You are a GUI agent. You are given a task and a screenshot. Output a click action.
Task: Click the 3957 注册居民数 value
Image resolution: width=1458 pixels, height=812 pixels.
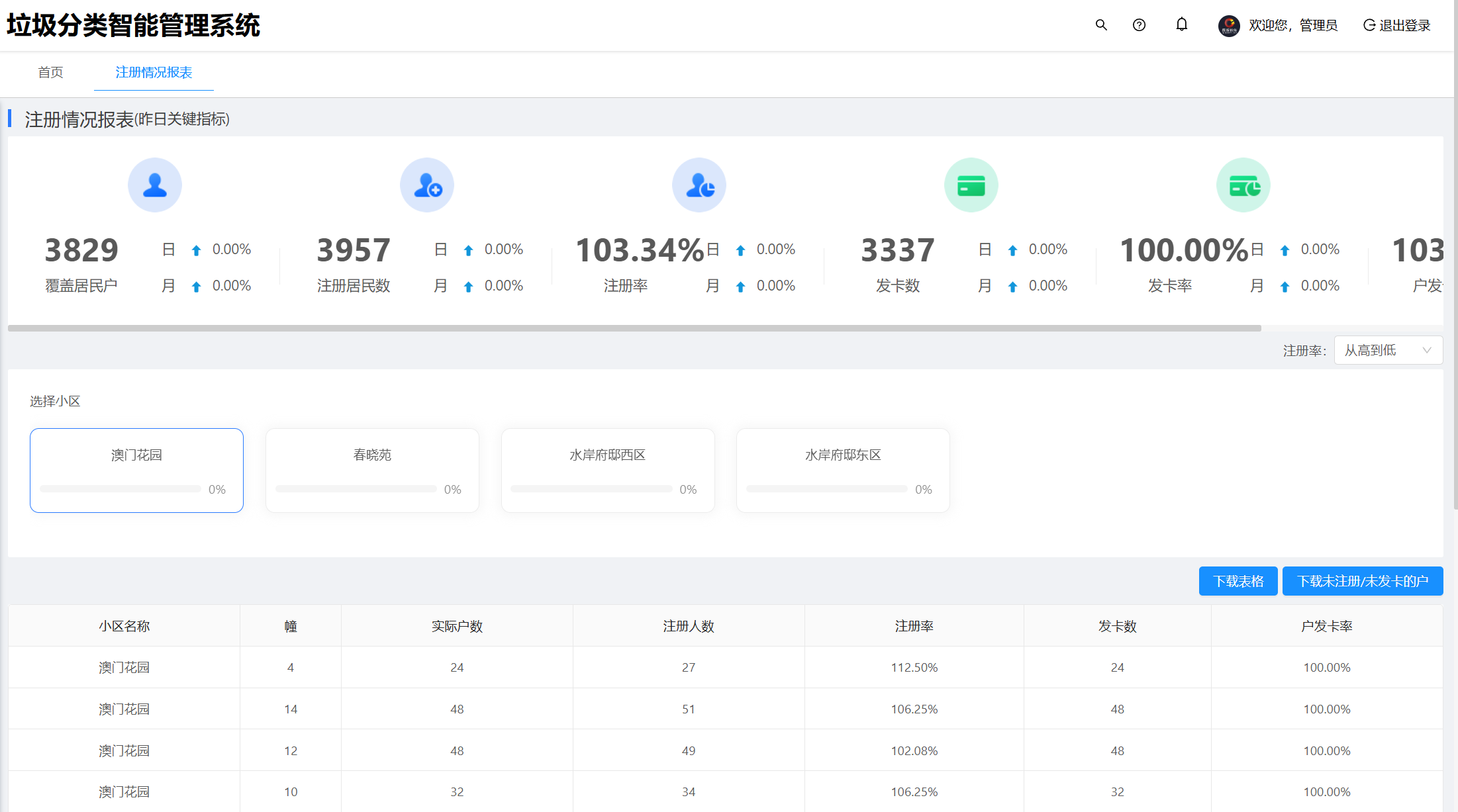(354, 251)
